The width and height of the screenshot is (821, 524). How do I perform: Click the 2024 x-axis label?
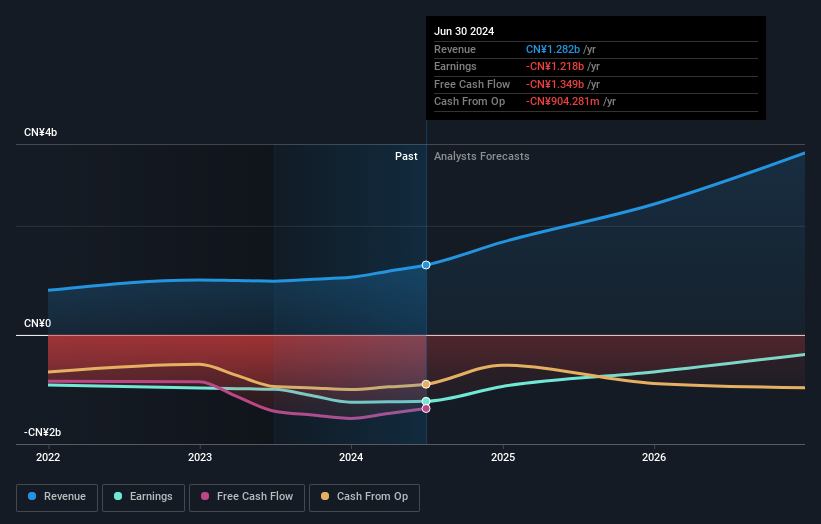351,458
